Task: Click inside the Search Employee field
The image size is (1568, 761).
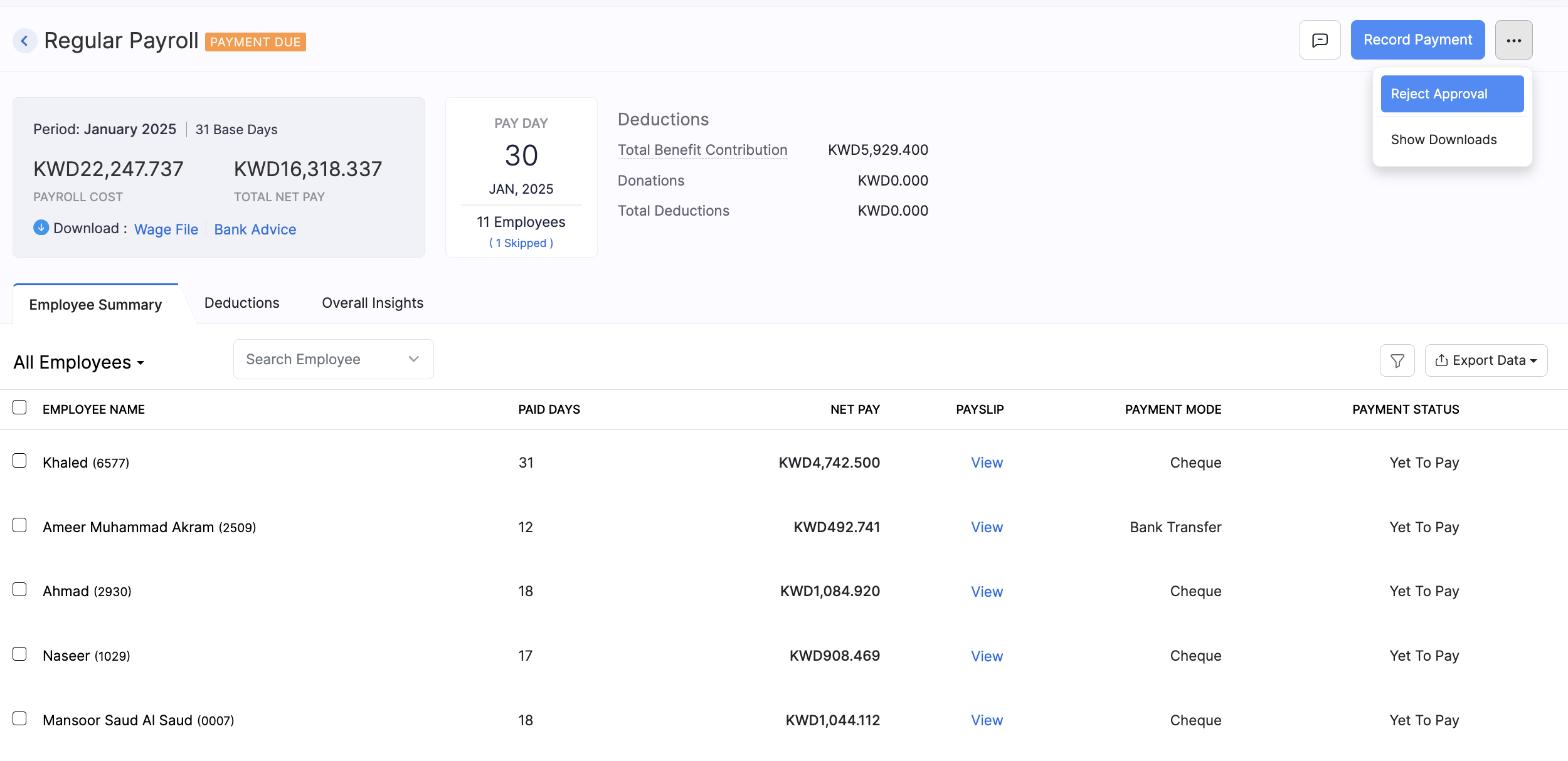Action: click(x=314, y=359)
